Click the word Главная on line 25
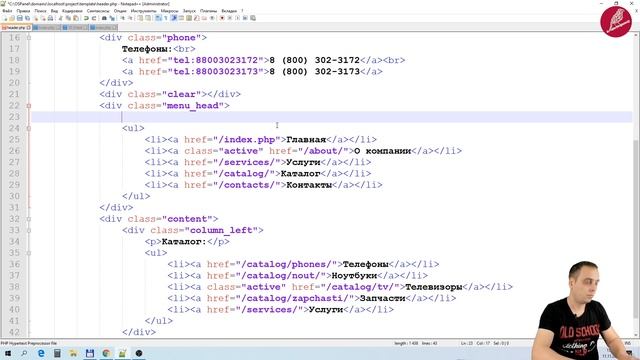Screen dimensions: 640x360 [x=306, y=140]
